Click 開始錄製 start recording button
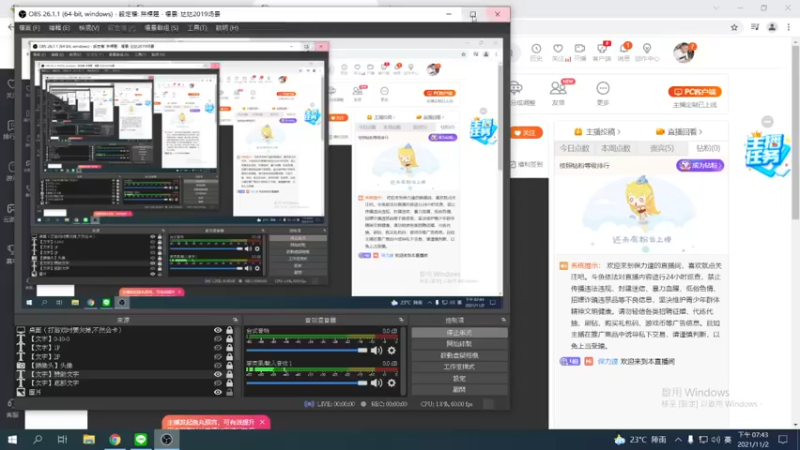The height and width of the screenshot is (450, 800). [459, 344]
